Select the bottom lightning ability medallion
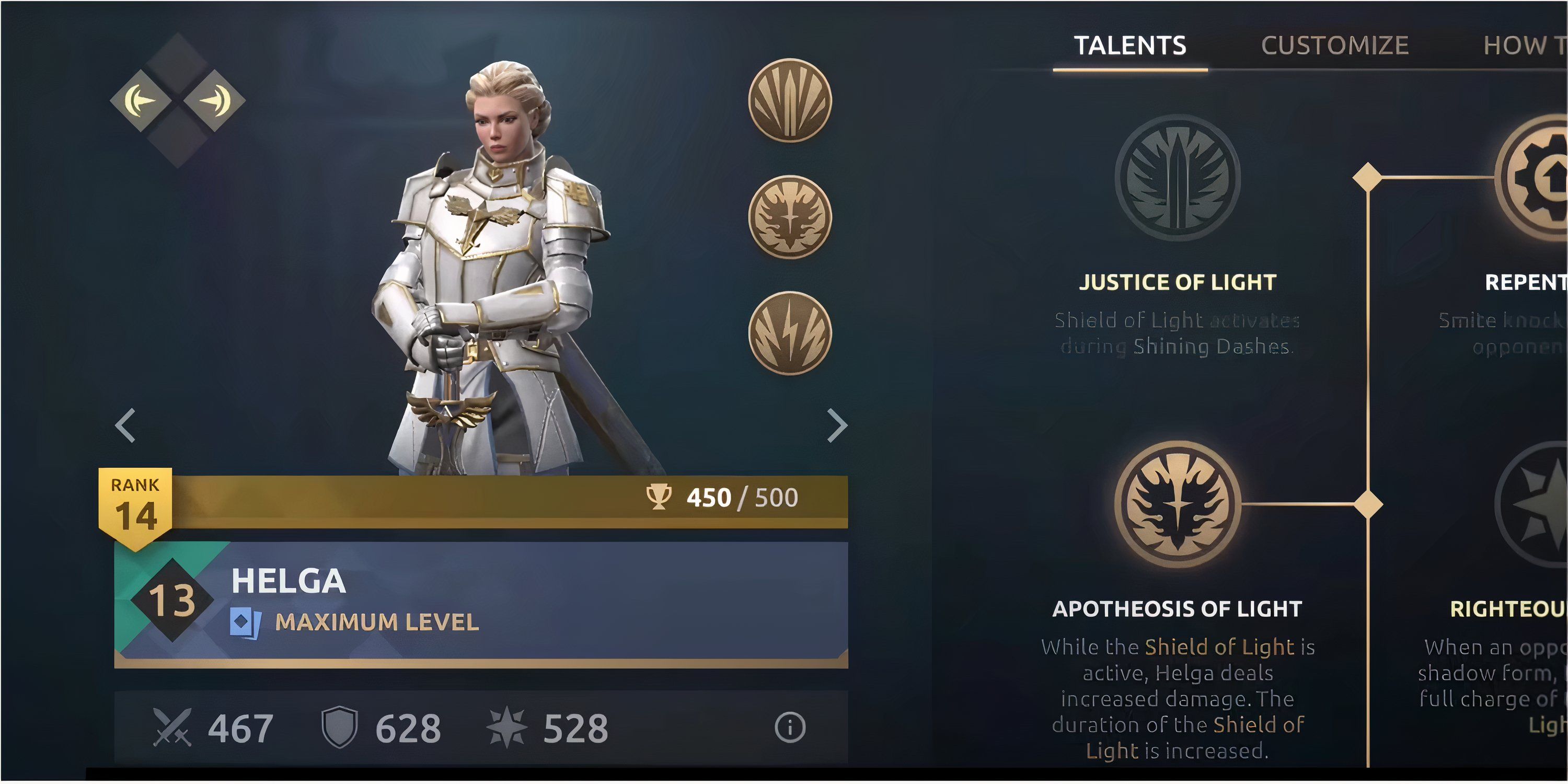 coord(789,333)
